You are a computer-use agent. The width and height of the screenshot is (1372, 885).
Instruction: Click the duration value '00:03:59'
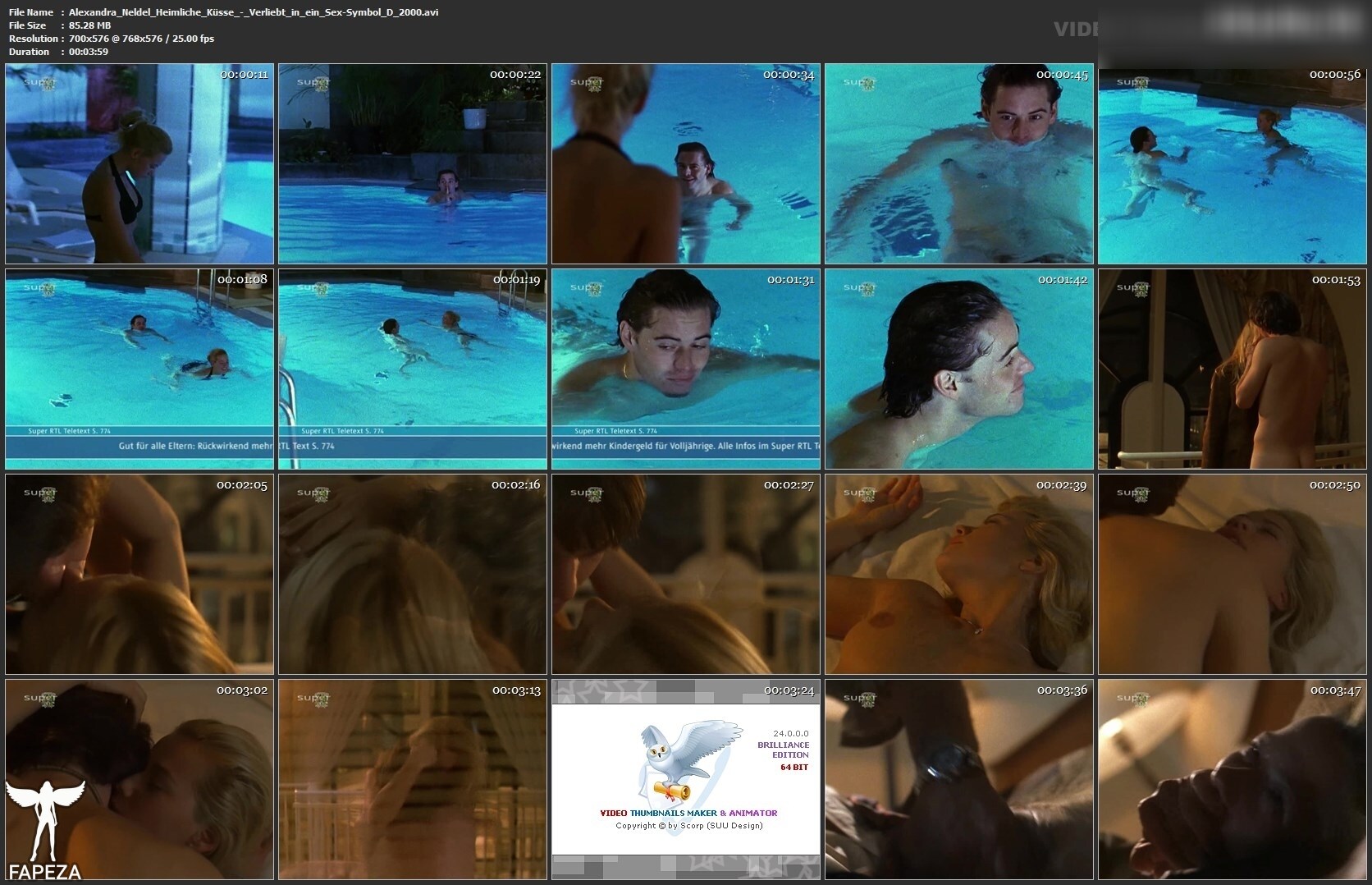[89, 52]
